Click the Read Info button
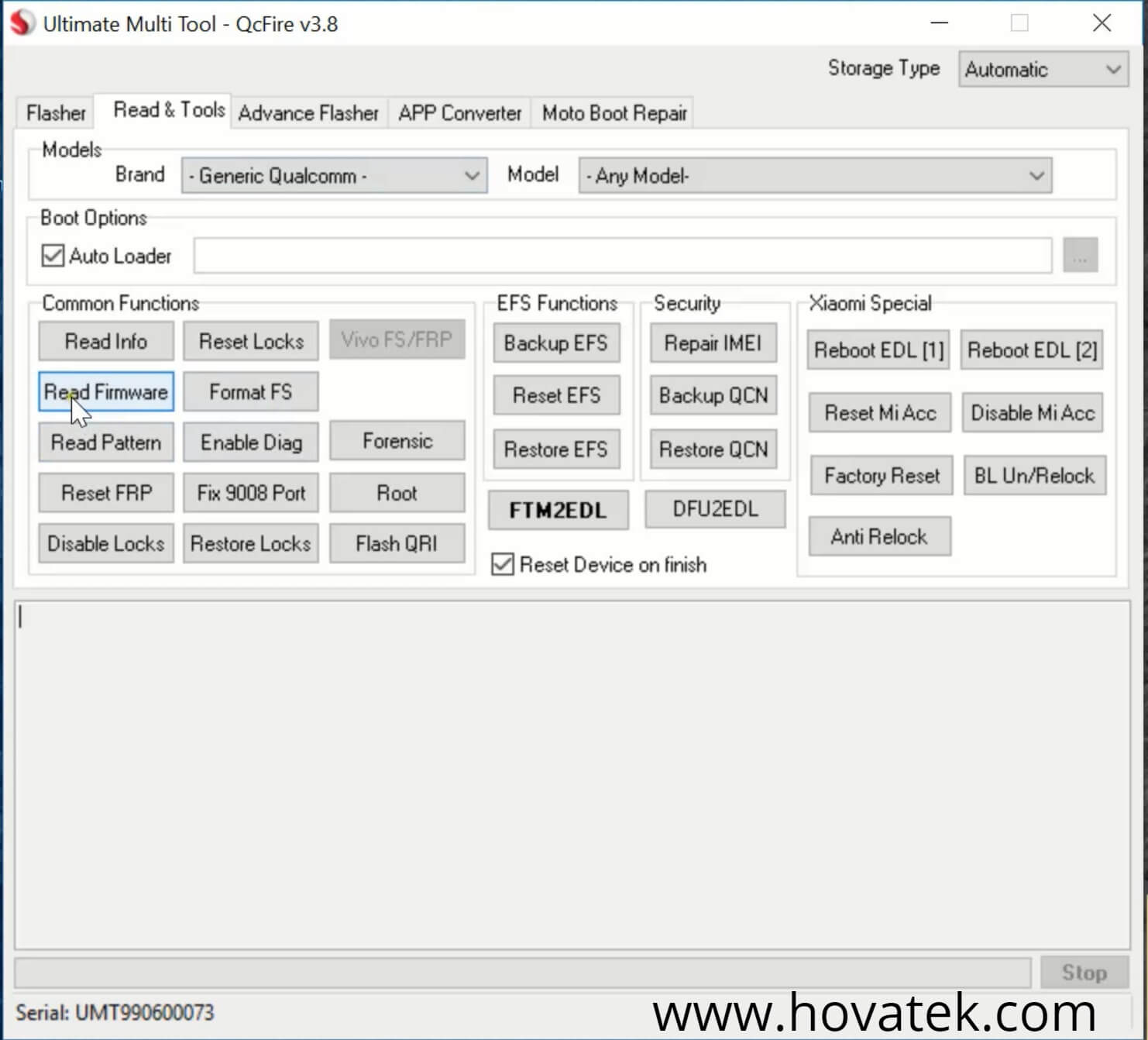 [106, 341]
